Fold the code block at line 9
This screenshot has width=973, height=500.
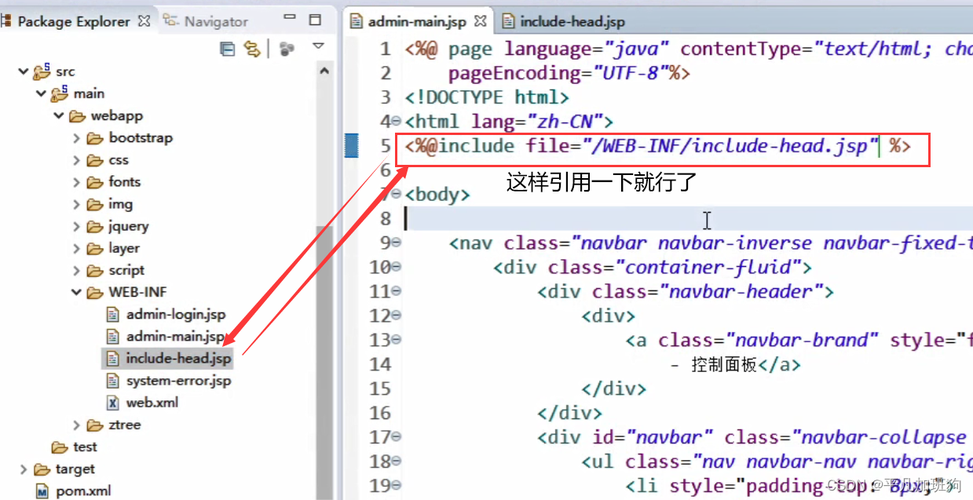(x=397, y=243)
